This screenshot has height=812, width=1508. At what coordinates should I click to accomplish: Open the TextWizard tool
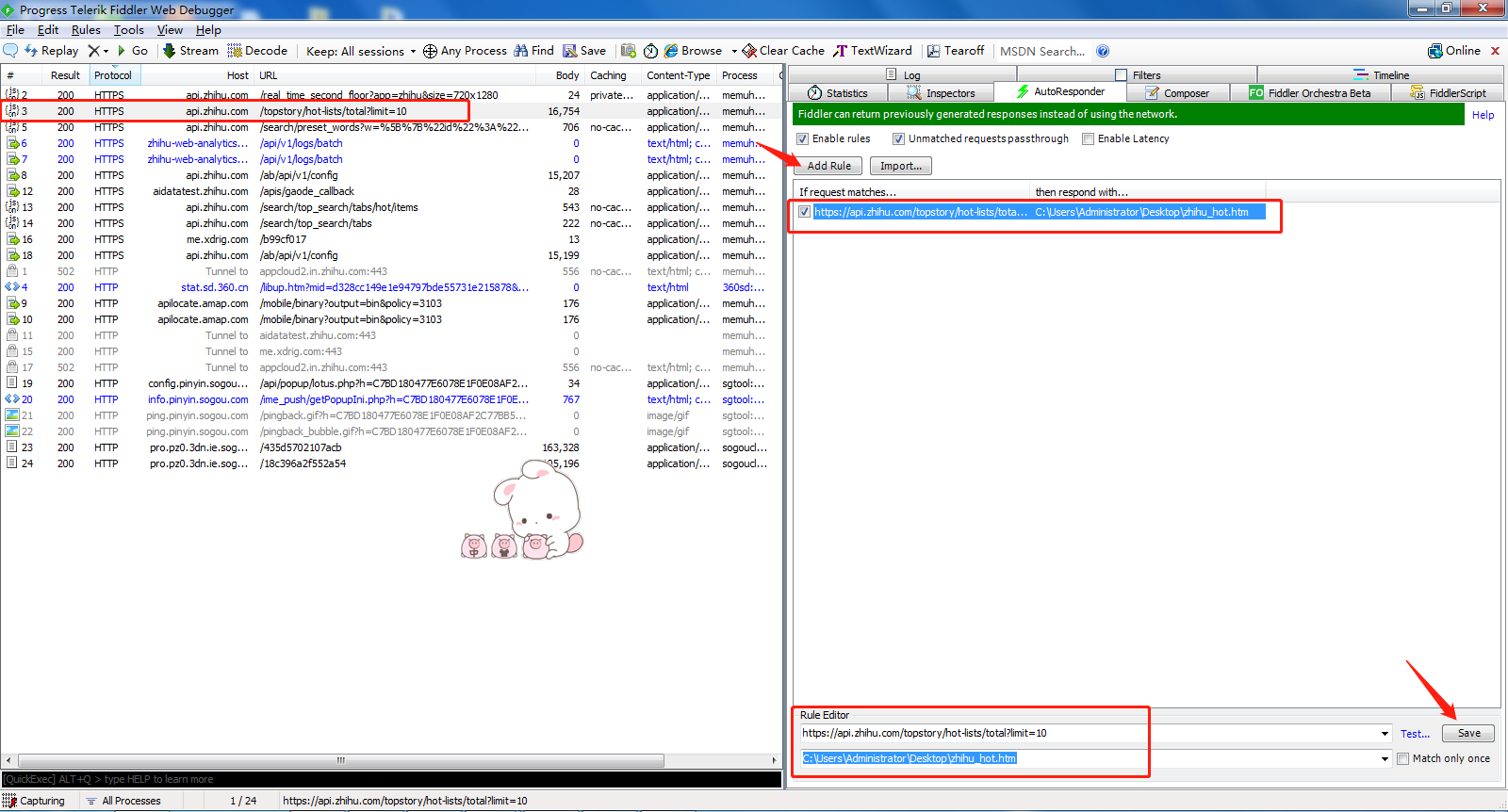point(873,51)
